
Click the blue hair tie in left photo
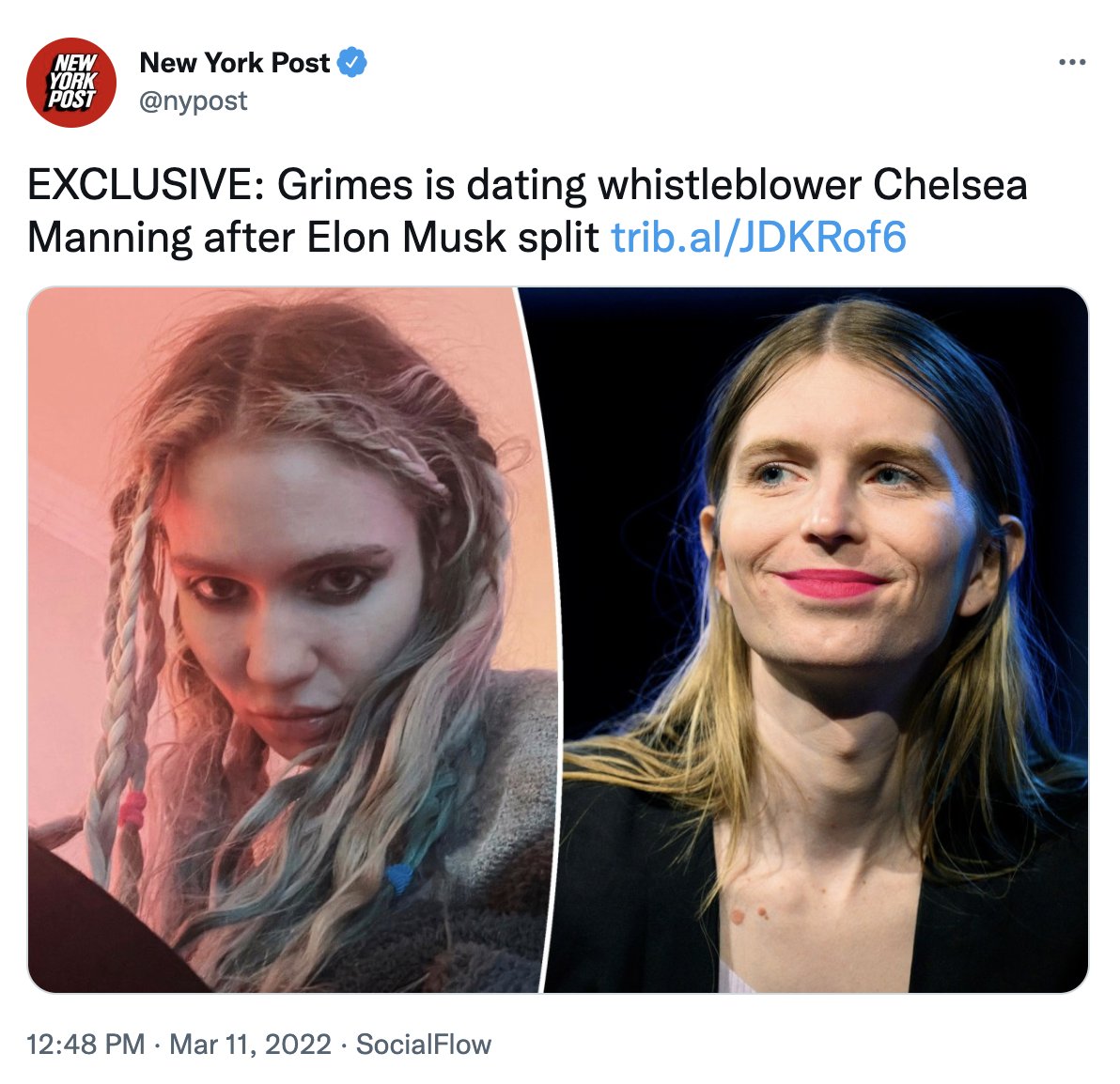[x=398, y=877]
